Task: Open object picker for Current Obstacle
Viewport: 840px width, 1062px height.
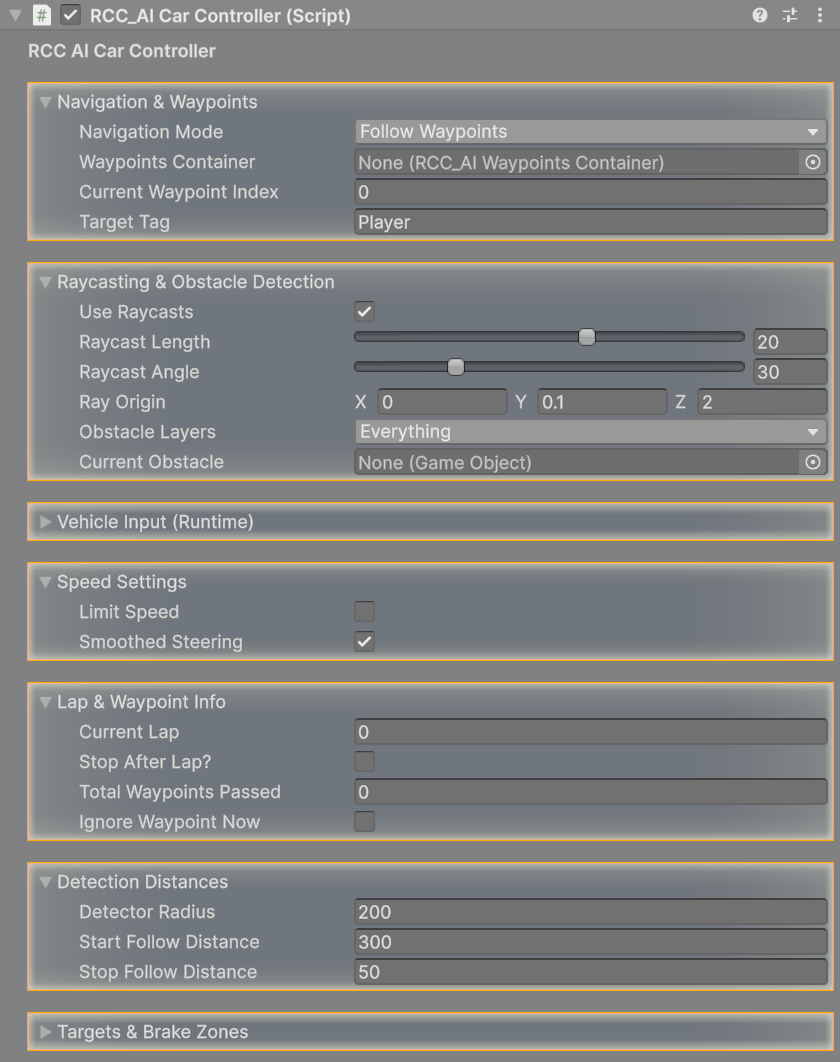Action: click(x=813, y=462)
